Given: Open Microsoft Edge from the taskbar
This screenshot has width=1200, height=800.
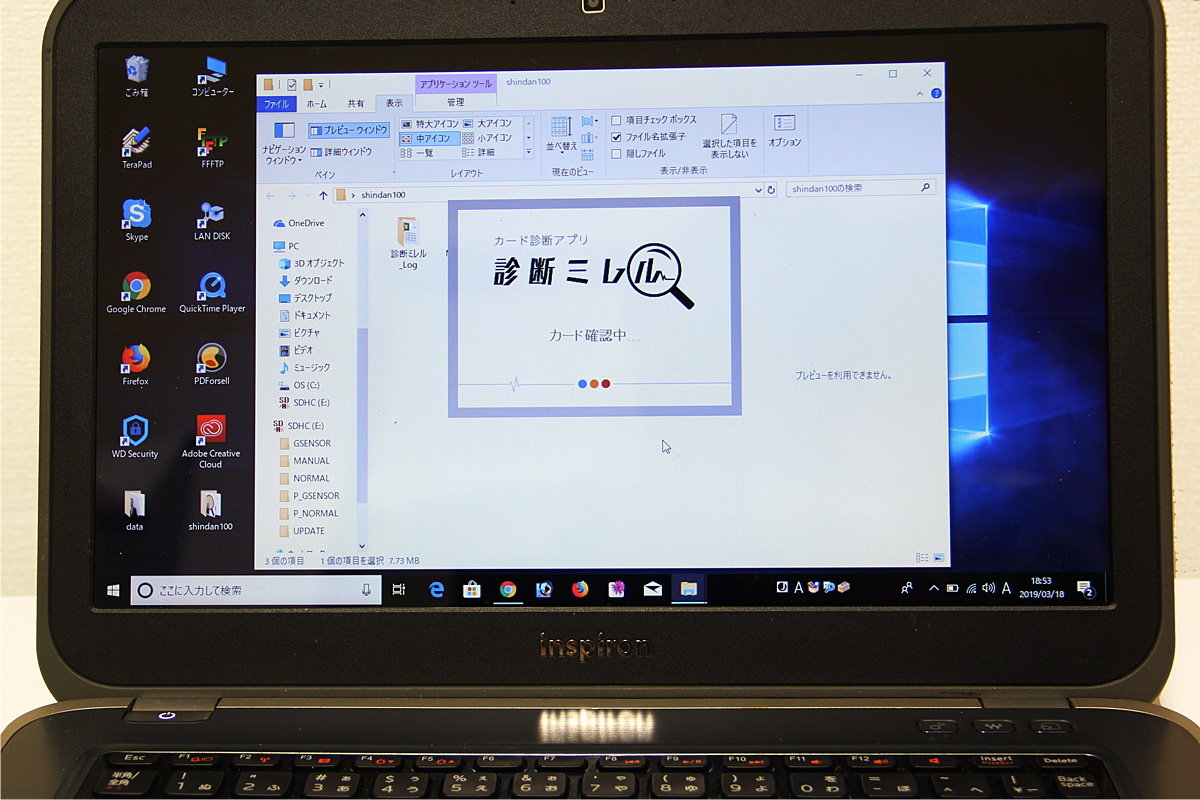Looking at the screenshot, I should 436,589.
